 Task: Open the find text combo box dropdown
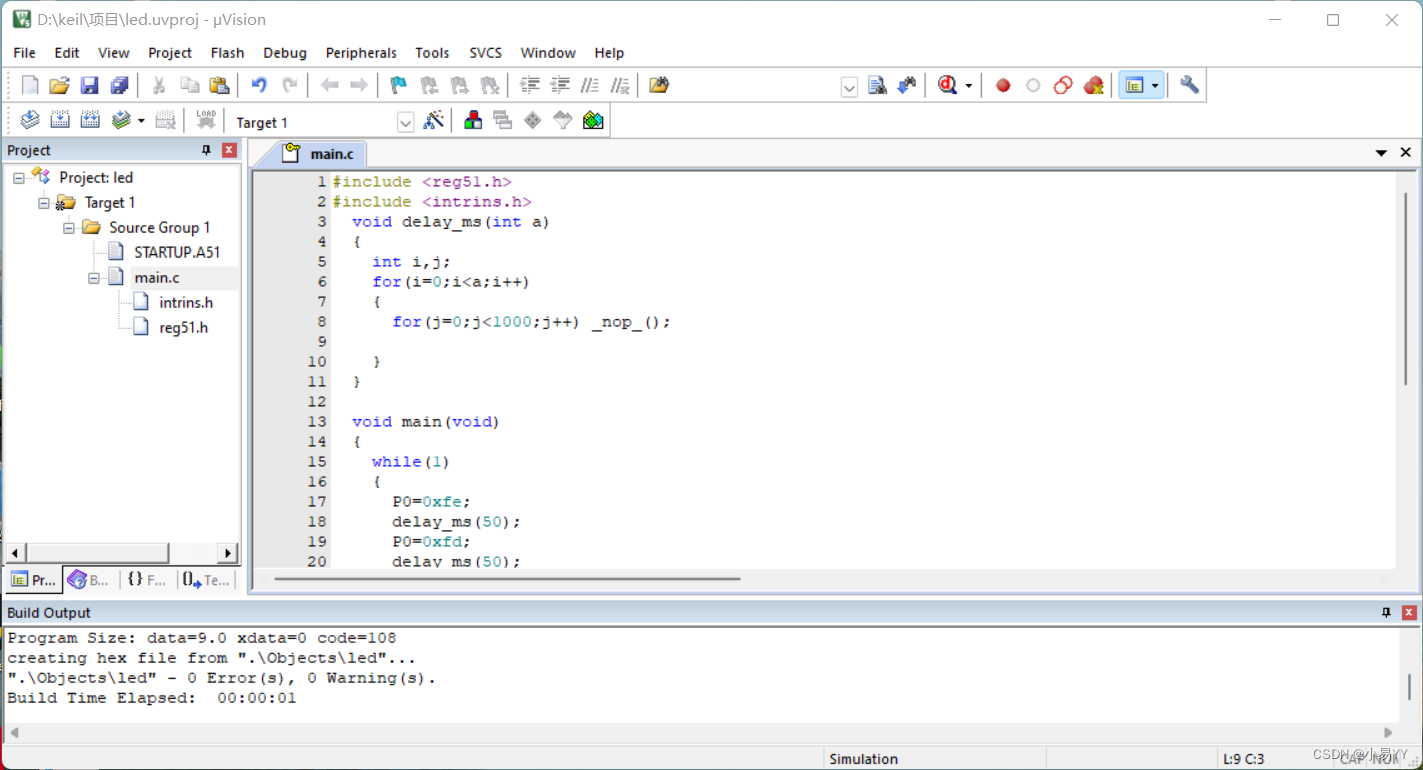tap(849, 87)
